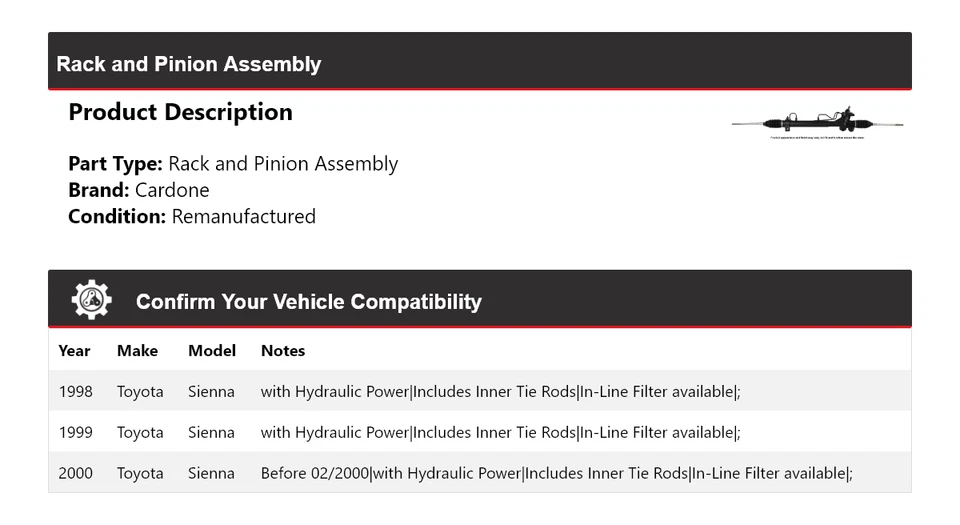Click the Model column header
Image resolution: width=960 pixels, height=525 pixels.
pyautogui.click(x=212, y=350)
